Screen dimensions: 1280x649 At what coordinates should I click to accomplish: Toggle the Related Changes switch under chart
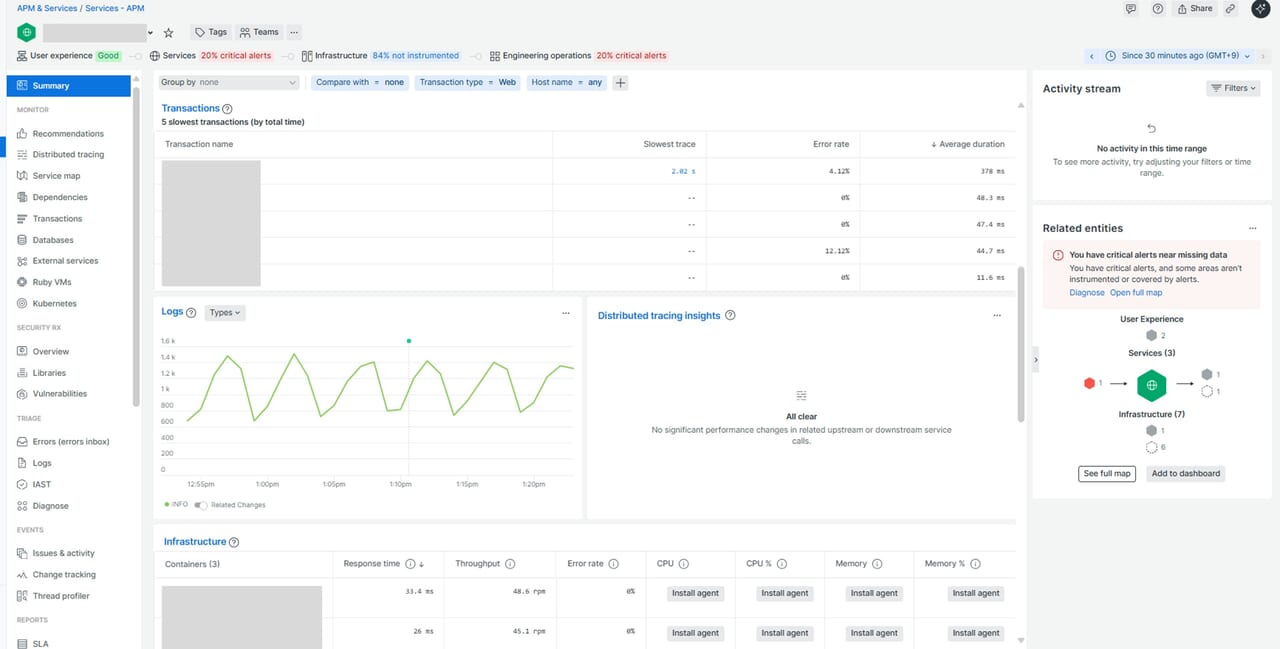coord(201,505)
